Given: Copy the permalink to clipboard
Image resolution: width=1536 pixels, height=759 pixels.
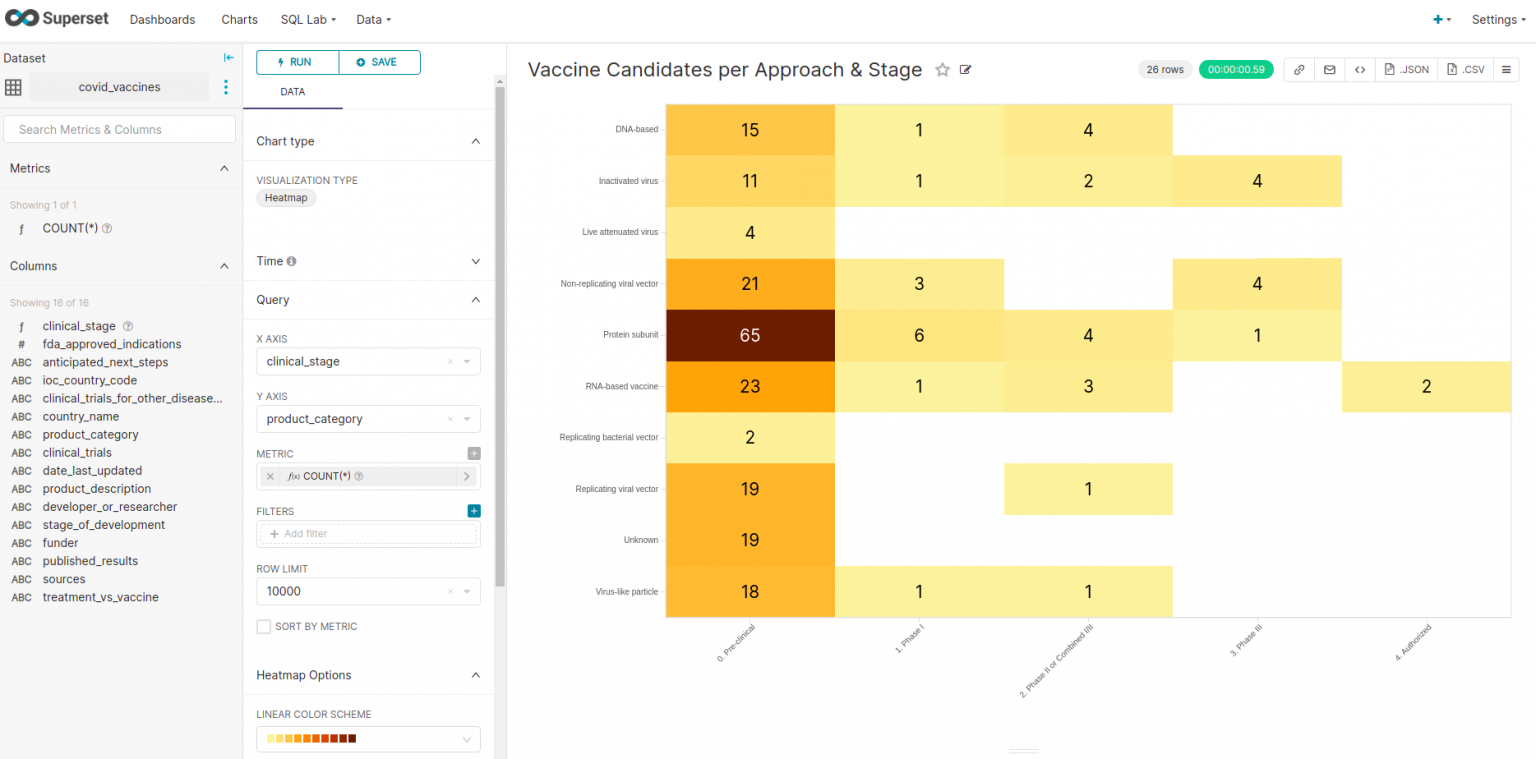Looking at the screenshot, I should click(x=1298, y=69).
